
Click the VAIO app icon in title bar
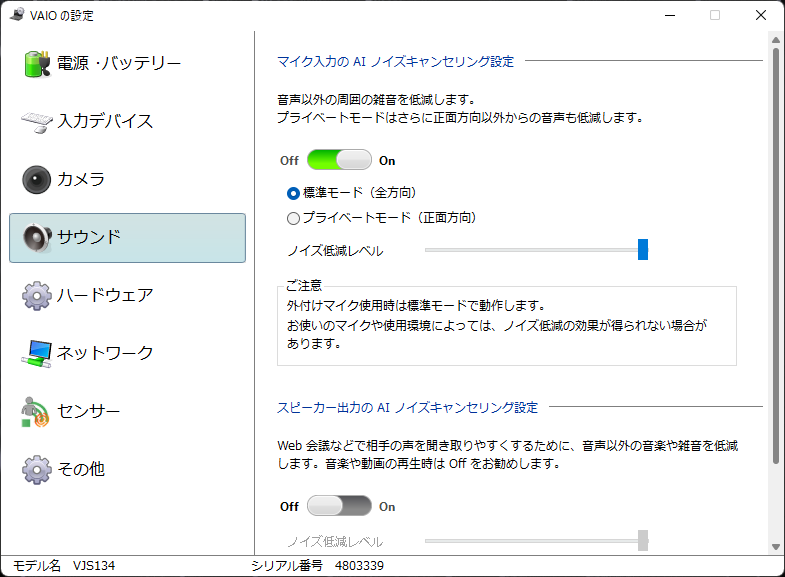tap(17, 15)
